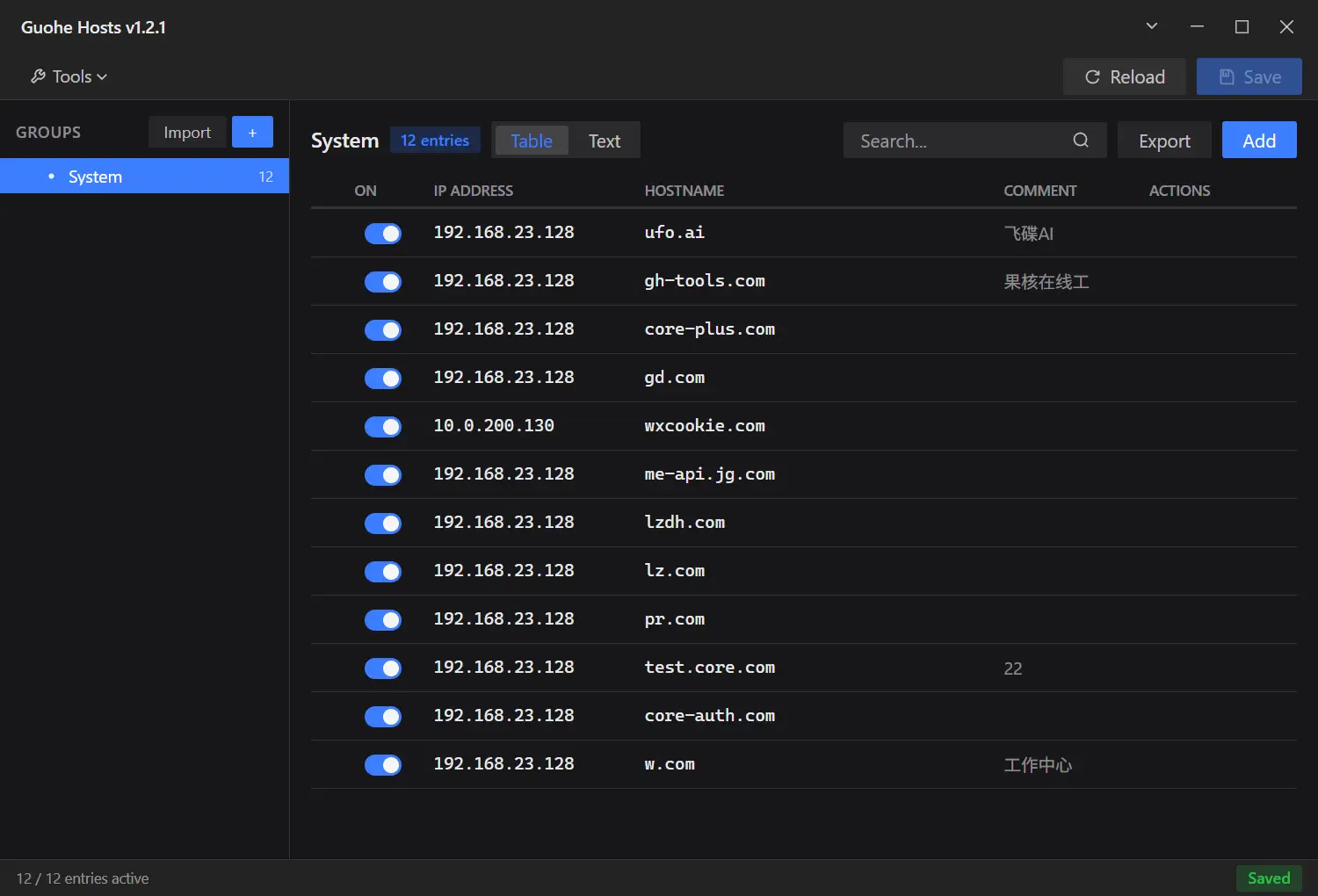The width and height of the screenshot is (1318, 896).
Task: Toggle the w.com entry switch
Action: (x=383, y=765)
